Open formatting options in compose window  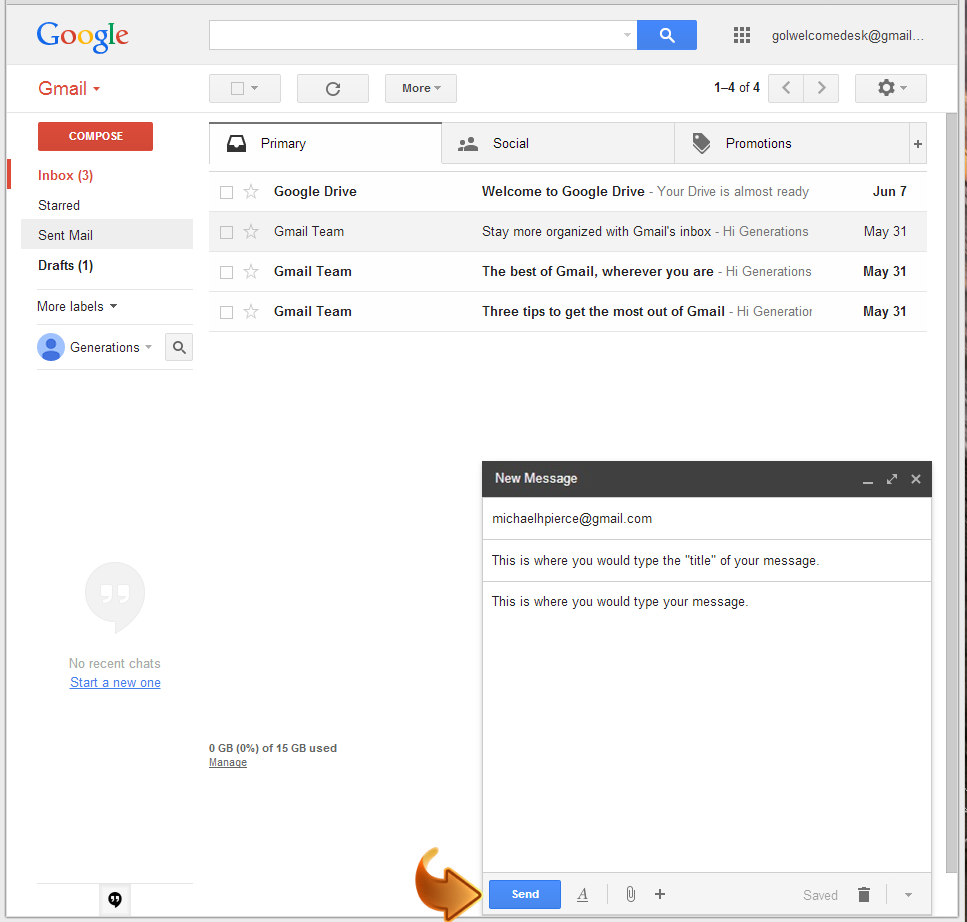pyautogui.click(x=582, y=894)
